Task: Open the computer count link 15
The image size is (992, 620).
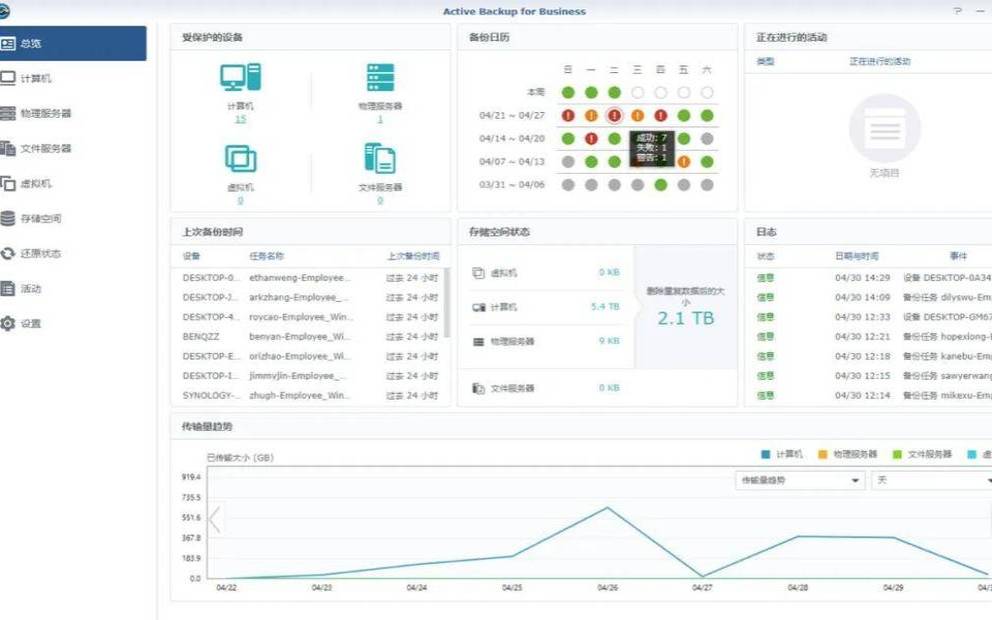Action: click(x=240, y=119)
